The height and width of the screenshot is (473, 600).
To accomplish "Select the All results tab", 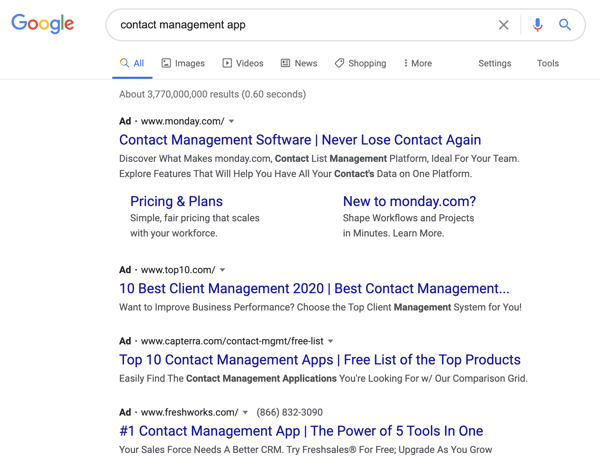I will [132, 63].
